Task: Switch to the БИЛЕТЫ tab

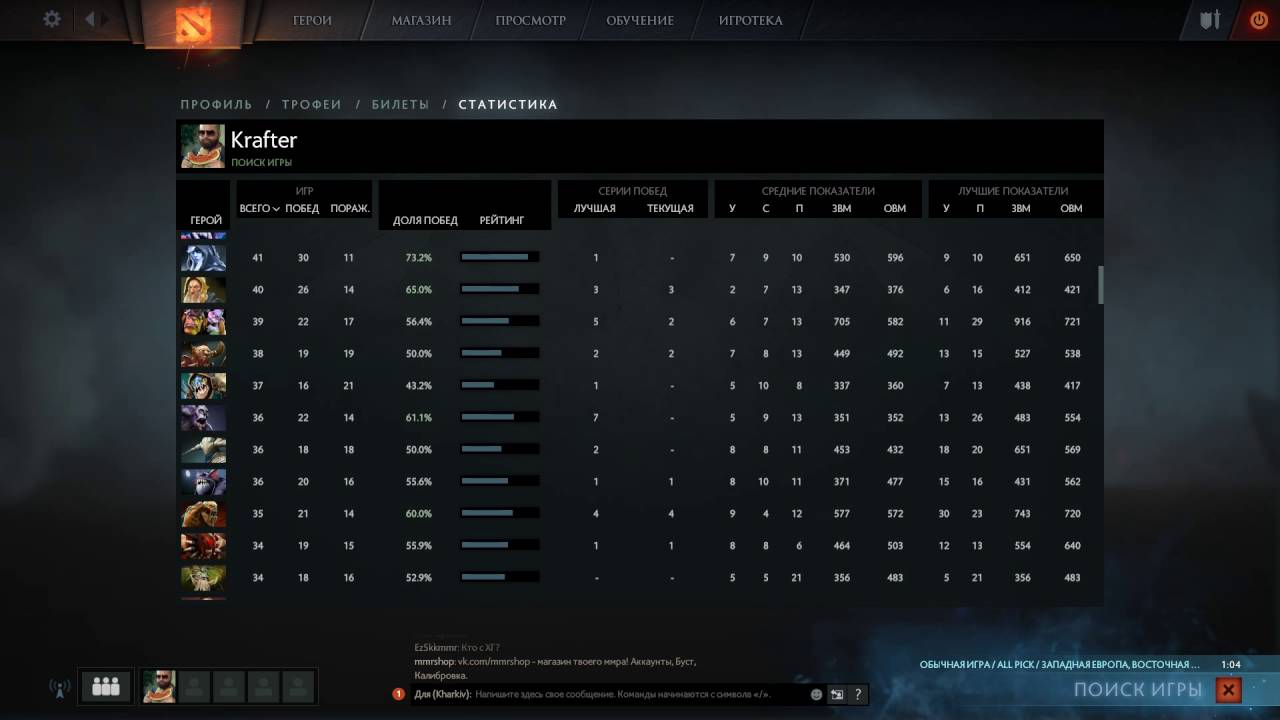Action: pyautogui.click(x=400, y=104)
